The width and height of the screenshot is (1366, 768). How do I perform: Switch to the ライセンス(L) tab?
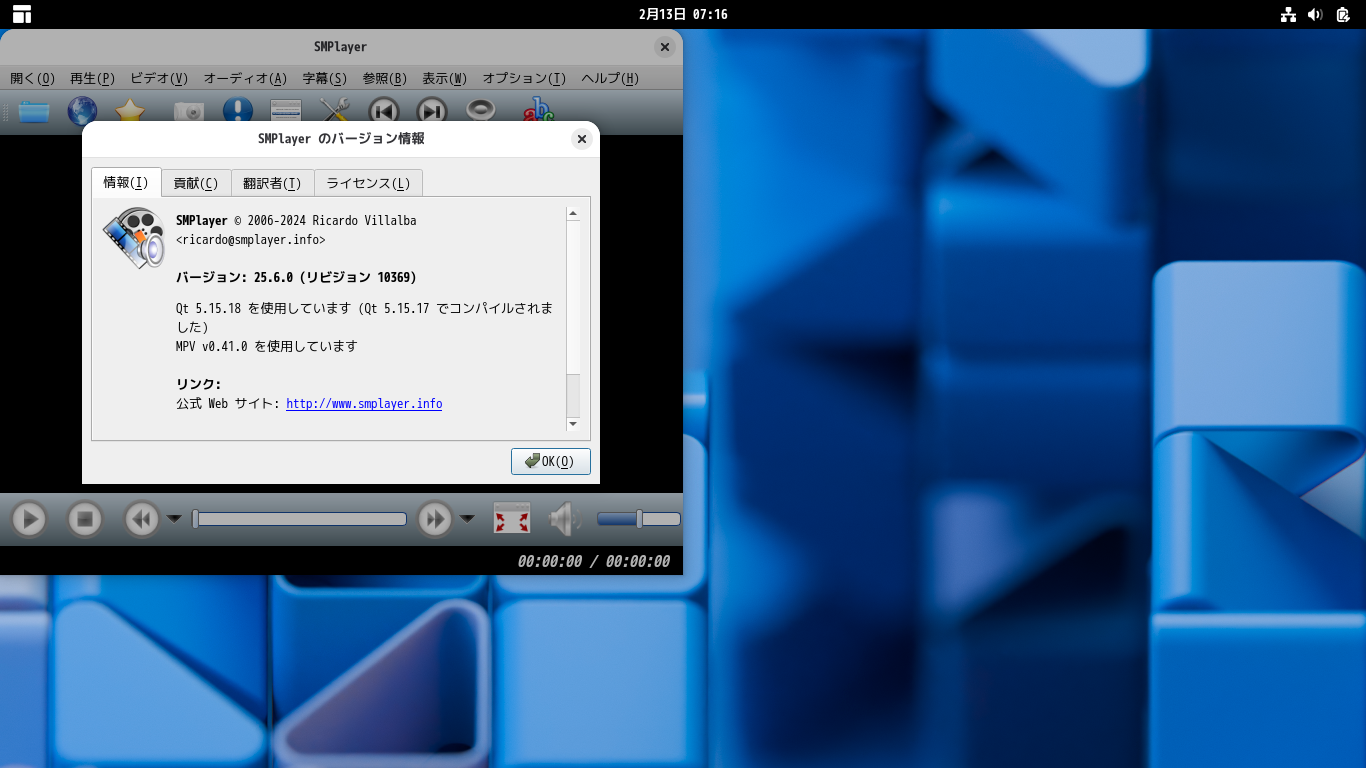pos(368,183)
